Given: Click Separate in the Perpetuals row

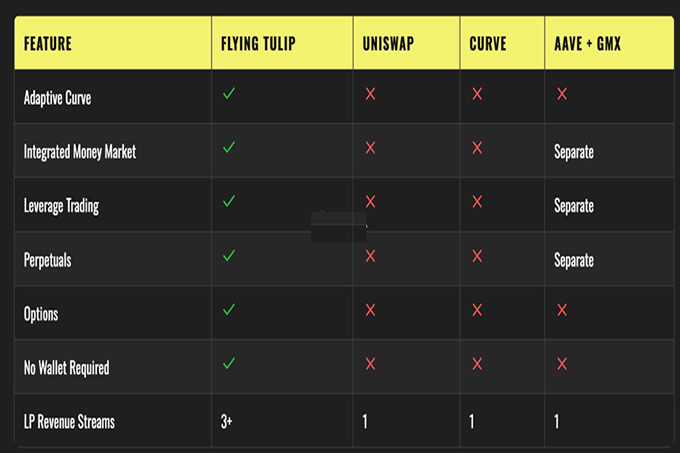Looking at the screenshot, I should 574,260.
